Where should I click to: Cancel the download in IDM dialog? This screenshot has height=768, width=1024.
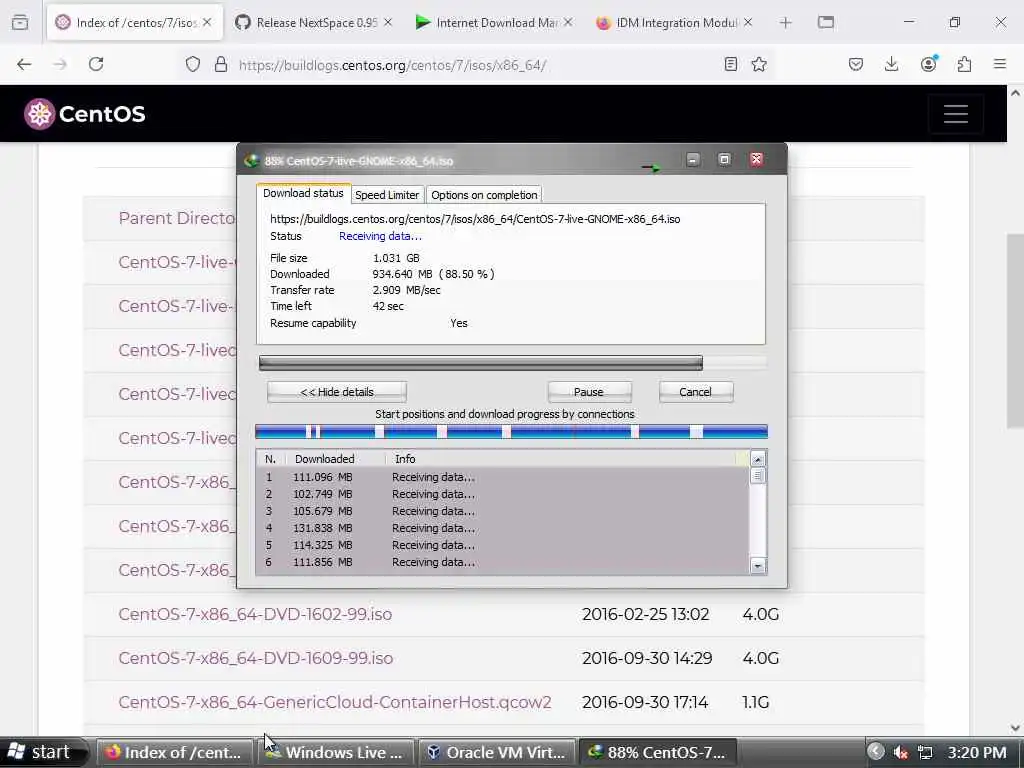pos(696,392)
